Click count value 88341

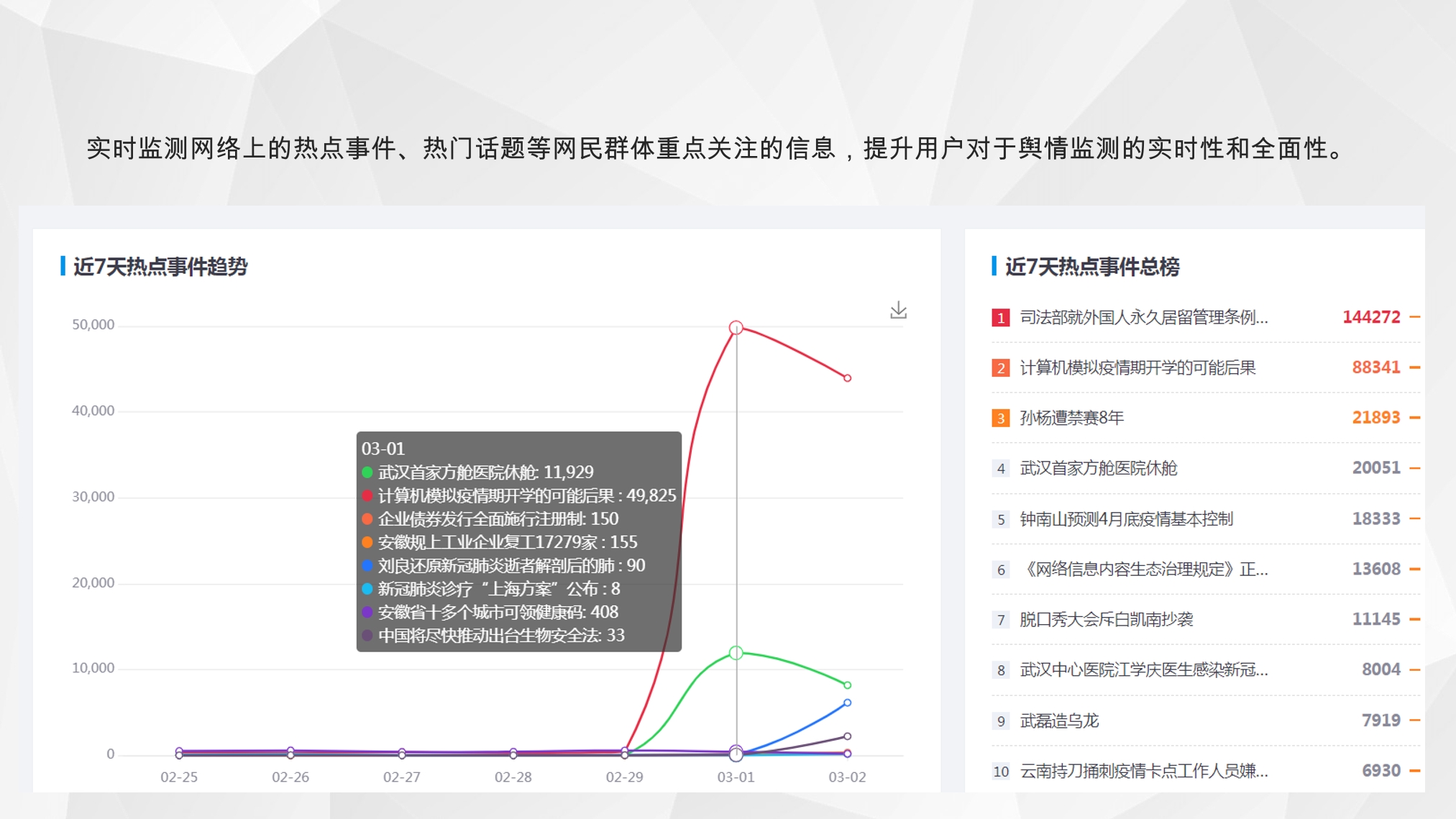[1376, 367]
